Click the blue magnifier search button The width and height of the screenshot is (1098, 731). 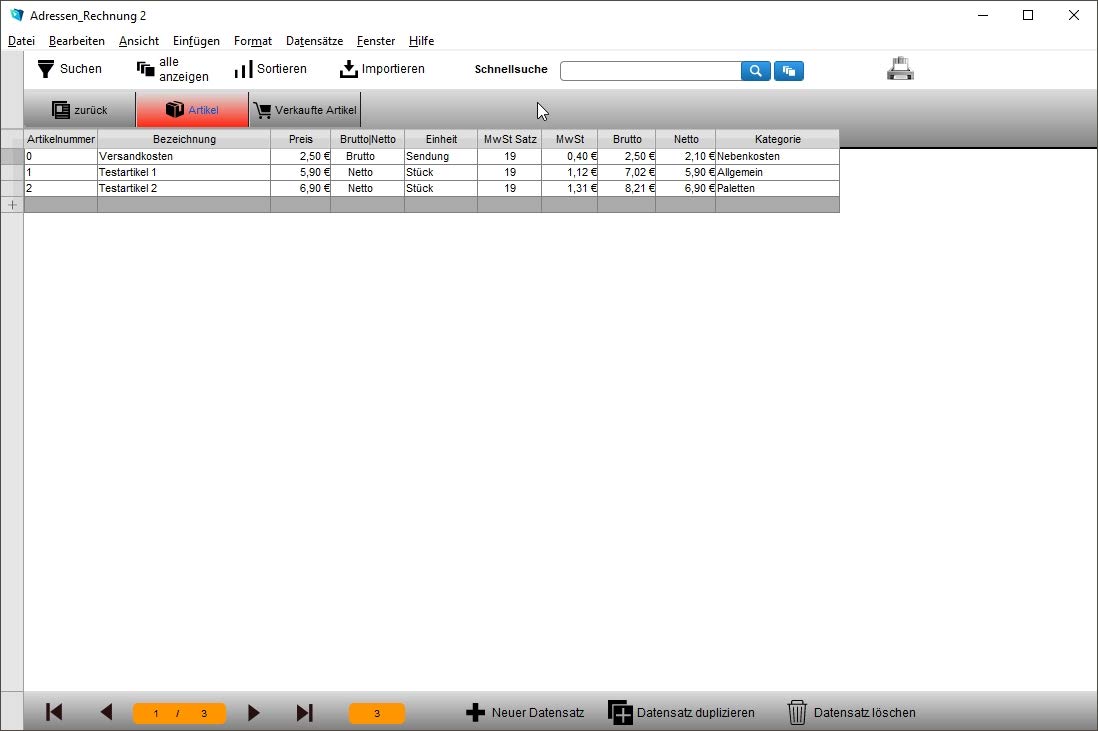coord(756,71)
